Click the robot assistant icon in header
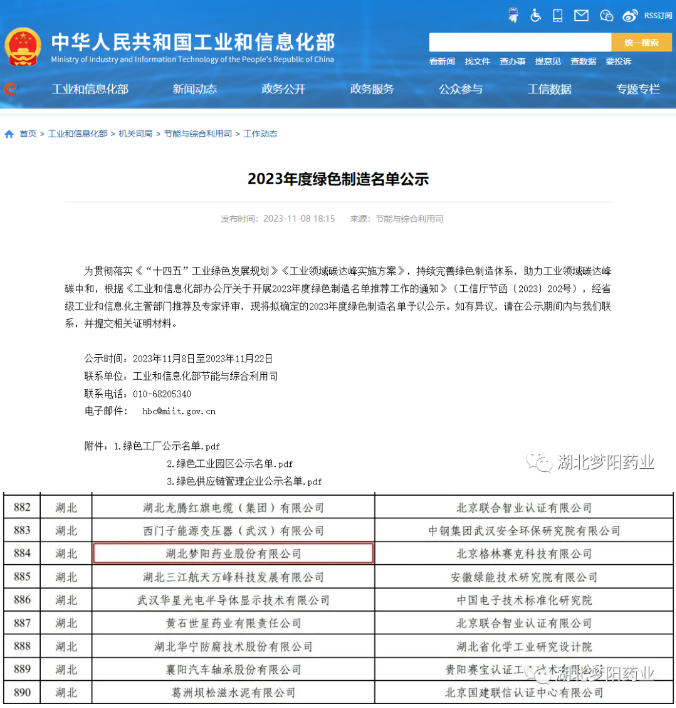 point(513,15)
